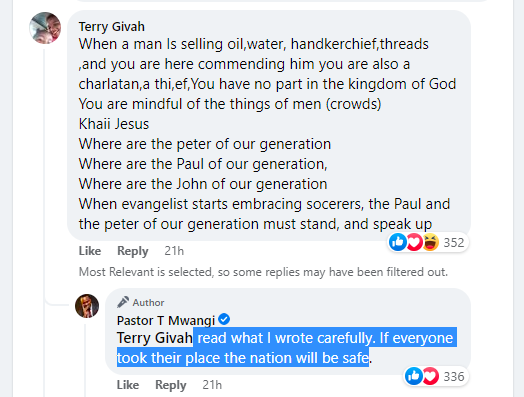This screenshot has height=397, width=524.
Task: Click laughing reaction icon on Terry's comment
Action: click(x=430, y=242)
